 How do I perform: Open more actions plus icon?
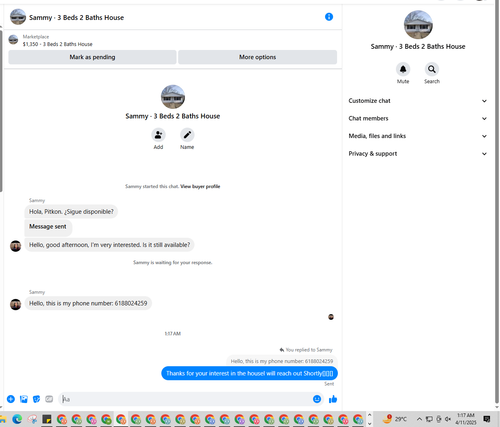click(11, 399)
